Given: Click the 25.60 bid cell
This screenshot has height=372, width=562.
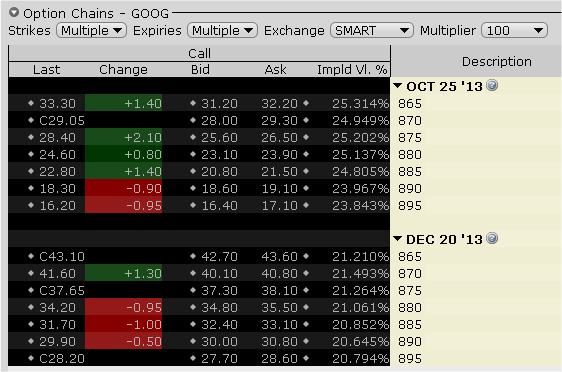Looking at the screenshot, I should coord(219,138).
